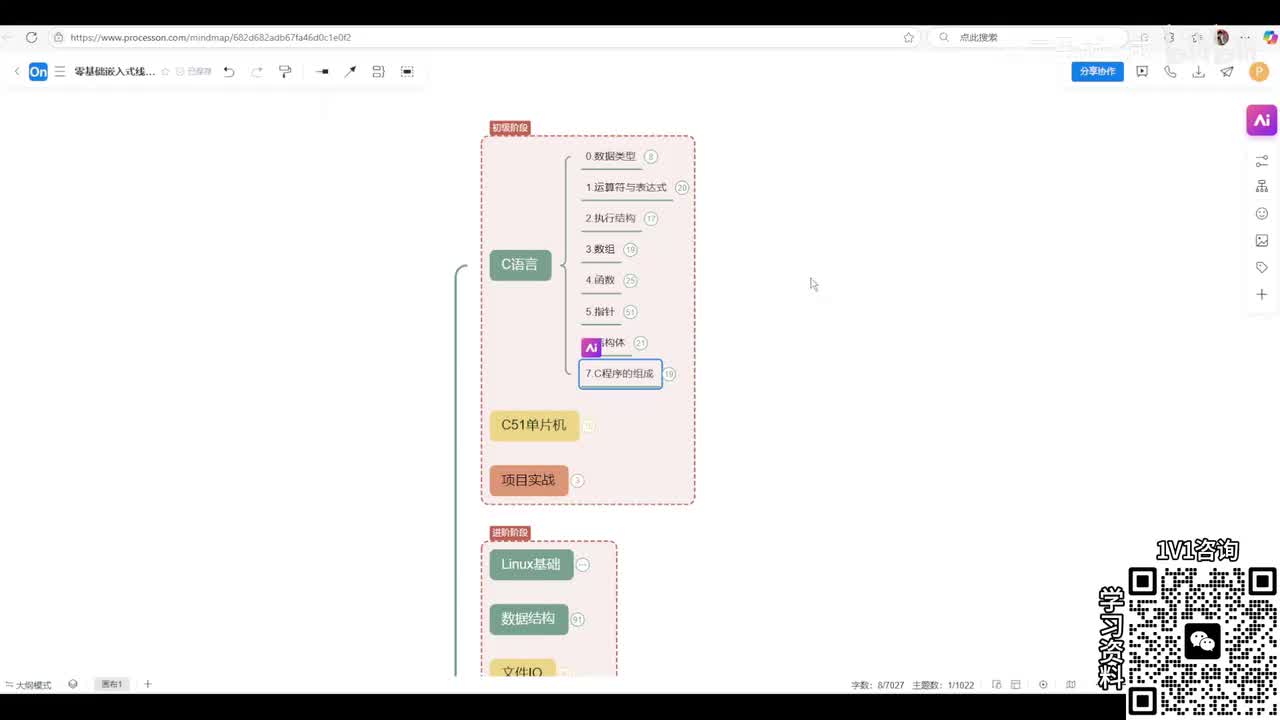This screenshot has height=720, width=1280.
Task: Expand the 7.C程序的组成 child count bubble
Action: [x=669, y=374]
